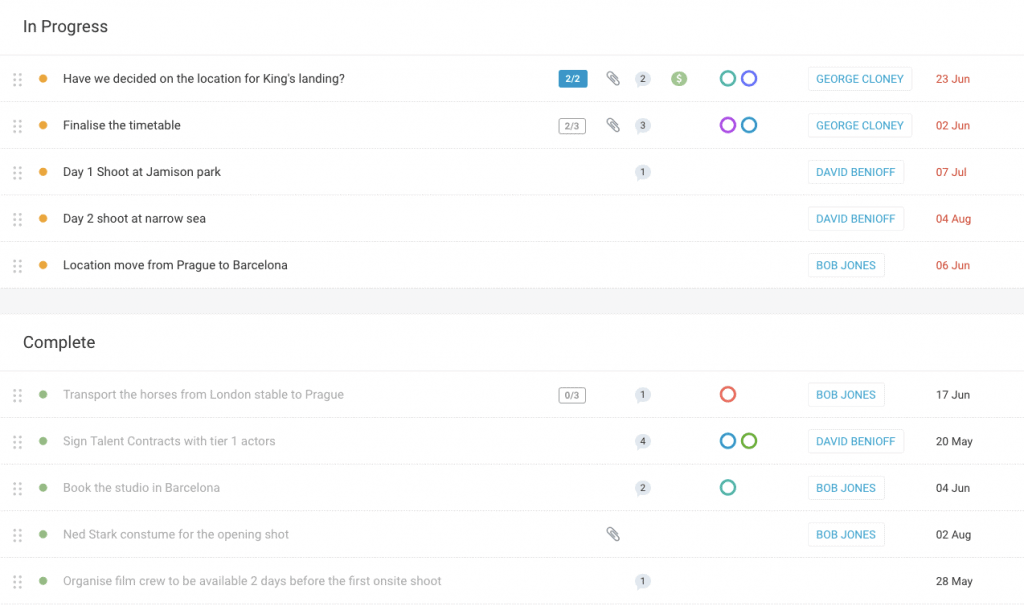
Task: Collapse the In Progress section
Action: [x=65, y=27]
